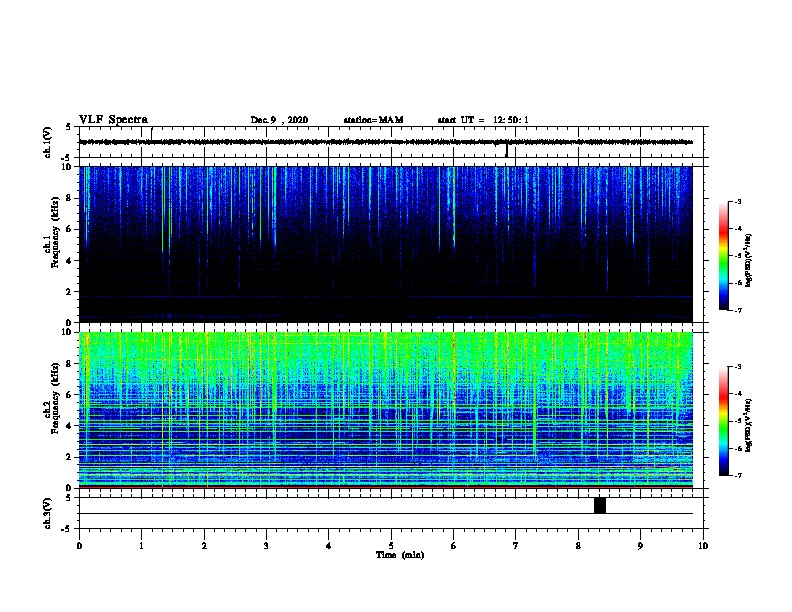This screenshot has height=612, width=792.
Task: Click the lower color scale bar for ch.2
Action: [x=724, y=421]
